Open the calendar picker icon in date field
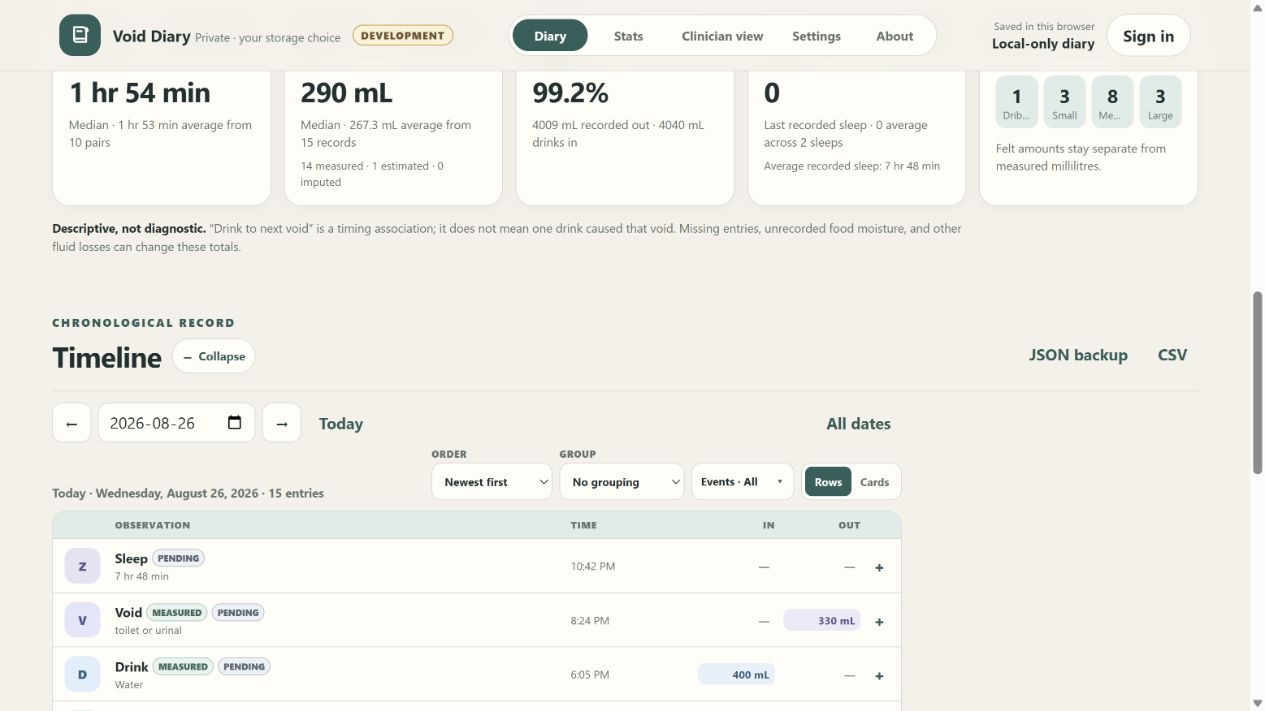The image size is (1265, 711). pyautogui.click(x=235, y=422)
